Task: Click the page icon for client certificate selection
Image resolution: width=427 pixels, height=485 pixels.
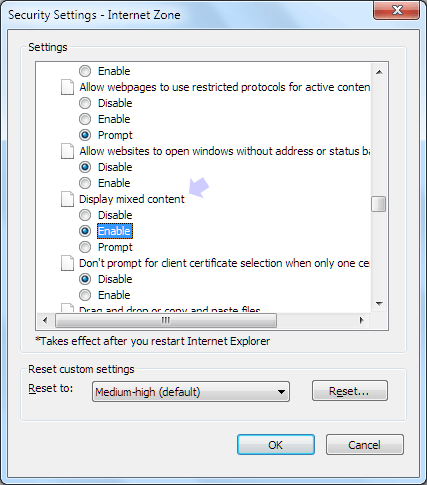Action: coord(67,263)
